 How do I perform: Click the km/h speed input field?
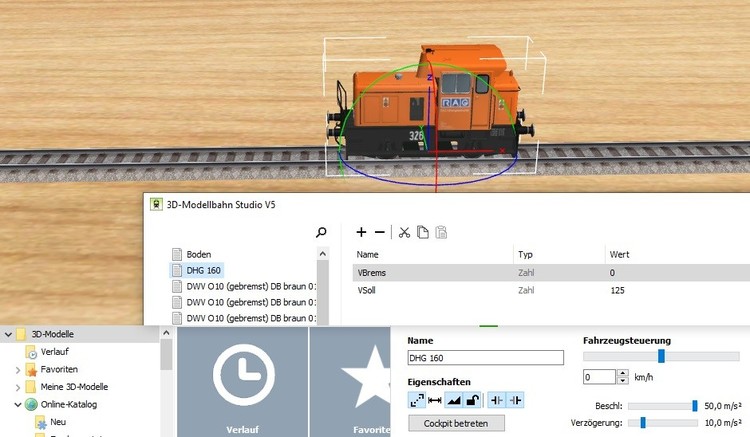(x=599, y=377)
